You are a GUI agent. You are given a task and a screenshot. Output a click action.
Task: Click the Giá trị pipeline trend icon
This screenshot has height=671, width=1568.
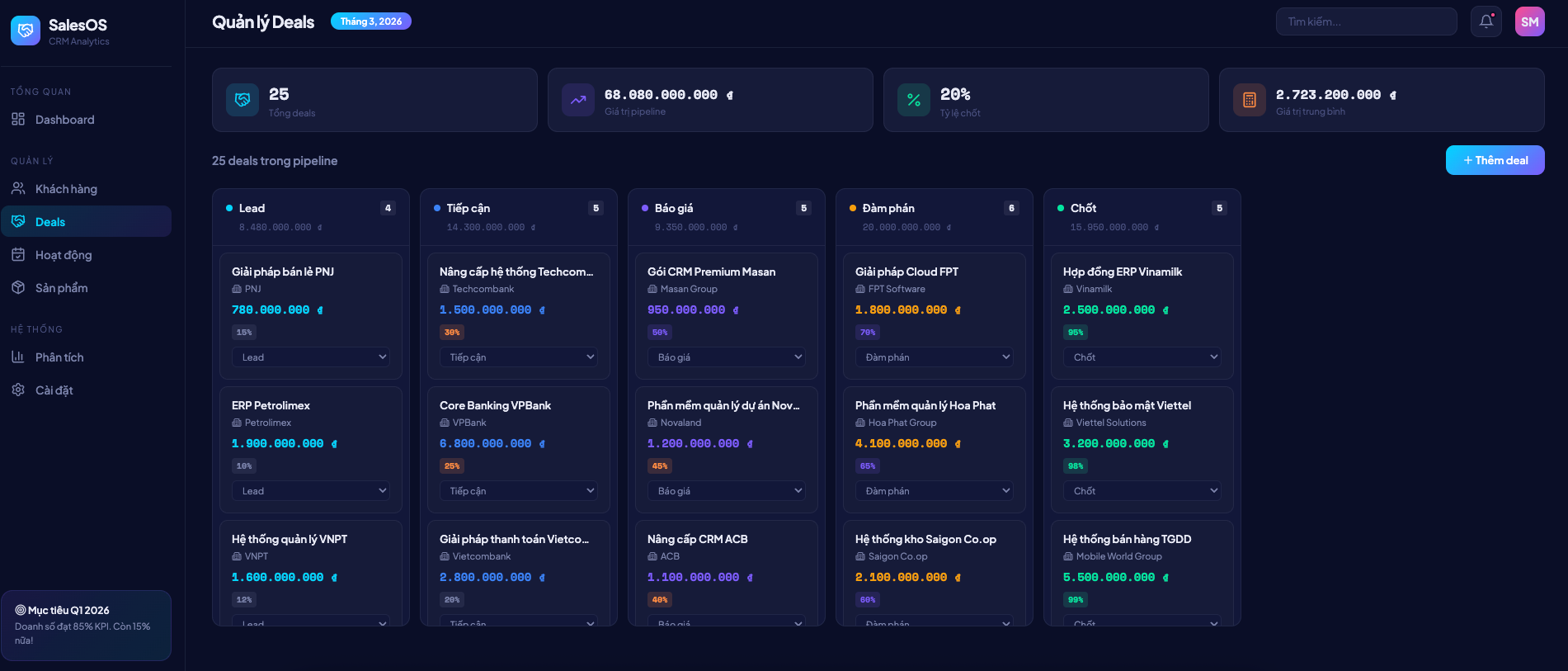(x=578, y=100)
